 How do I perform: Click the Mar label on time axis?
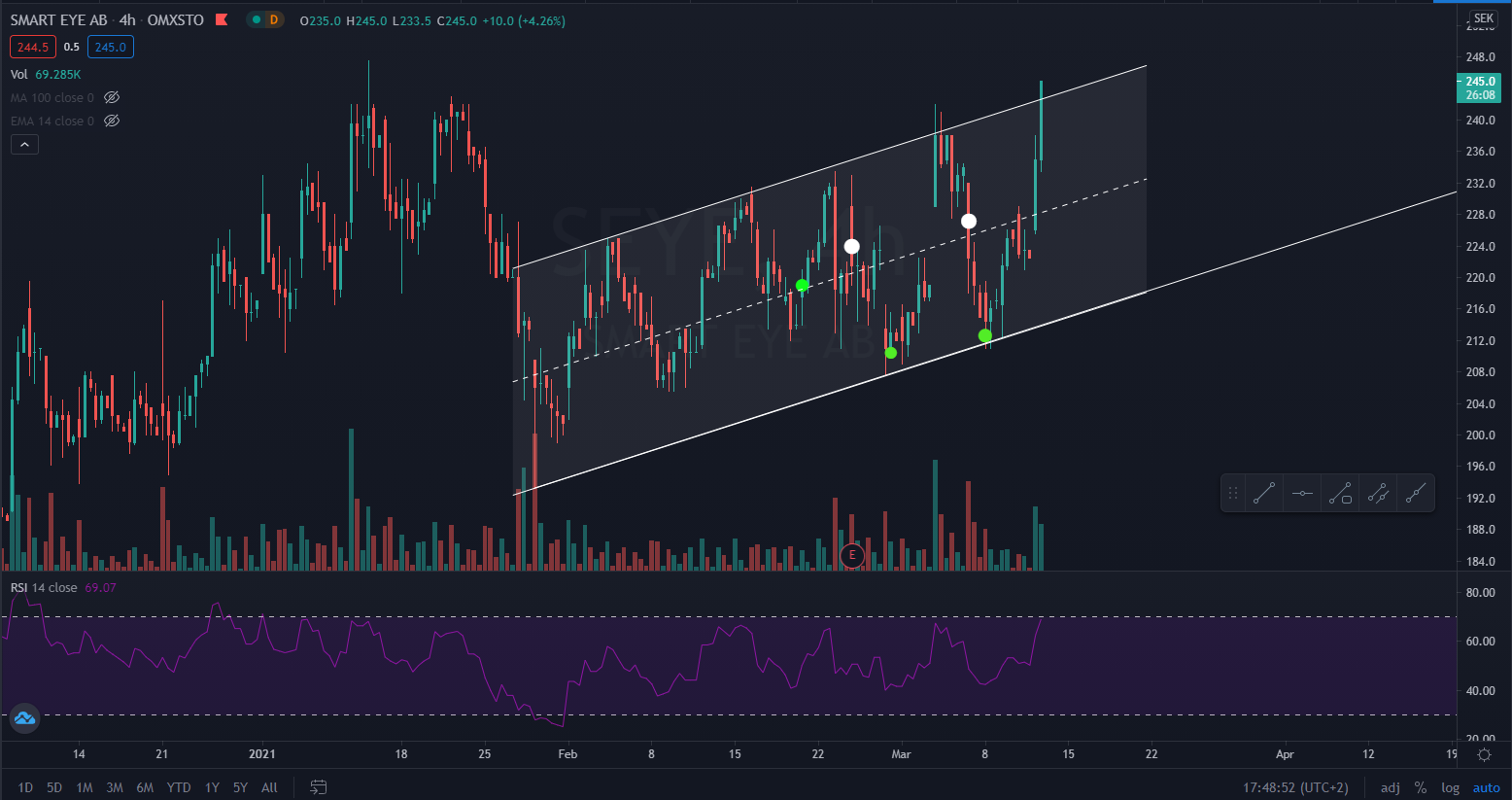pyautogui.click(x=902, y=753)
